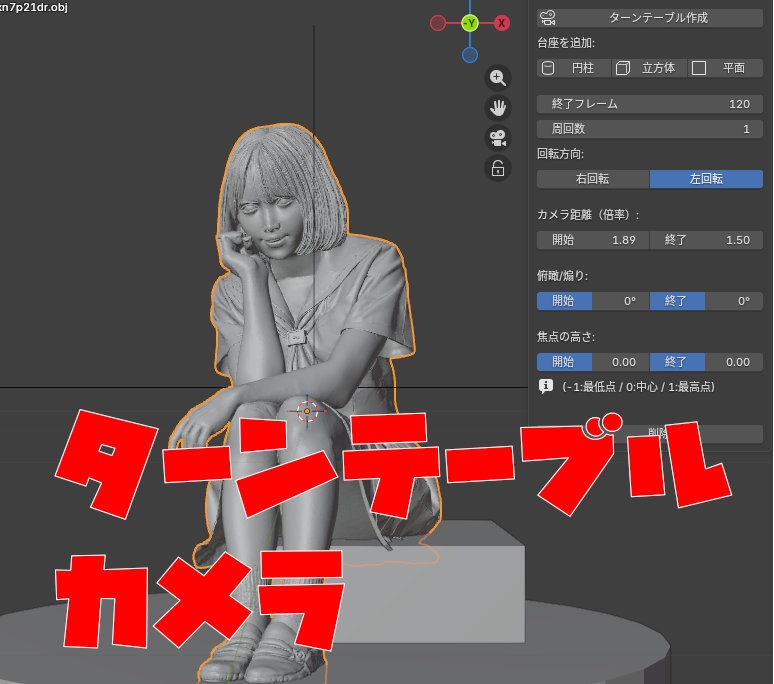Add a 円柱 cylinder pedestal
Screen dimensions: 774x684
tap(574, 68)
